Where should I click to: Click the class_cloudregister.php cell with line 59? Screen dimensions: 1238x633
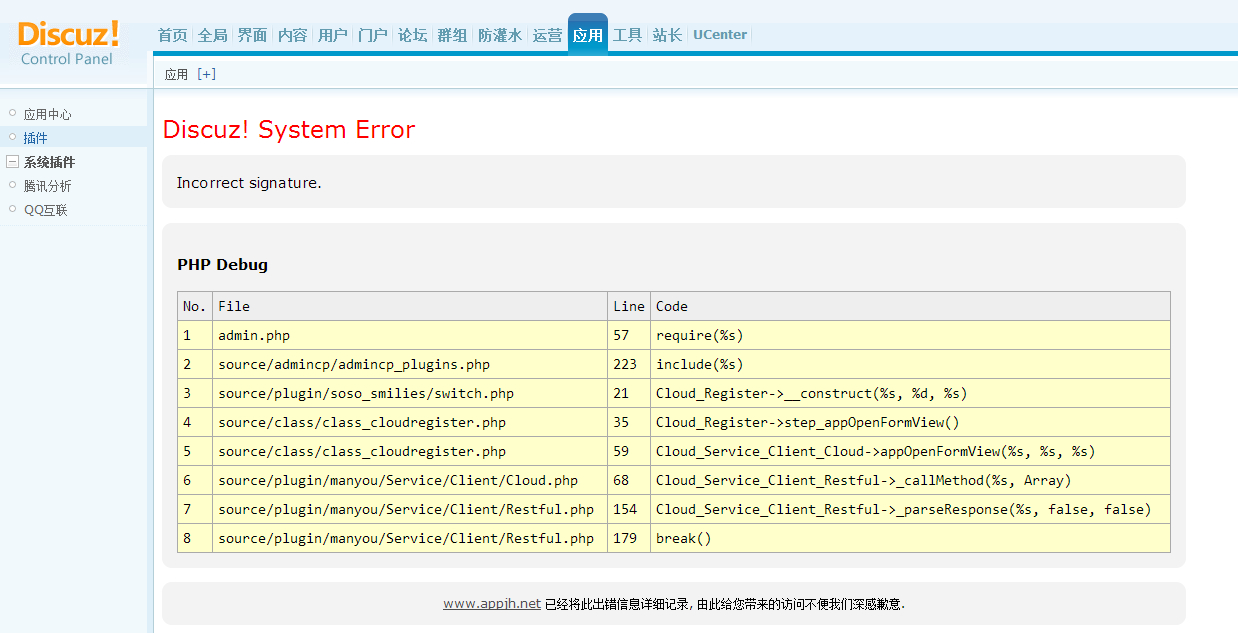[410, 452]
